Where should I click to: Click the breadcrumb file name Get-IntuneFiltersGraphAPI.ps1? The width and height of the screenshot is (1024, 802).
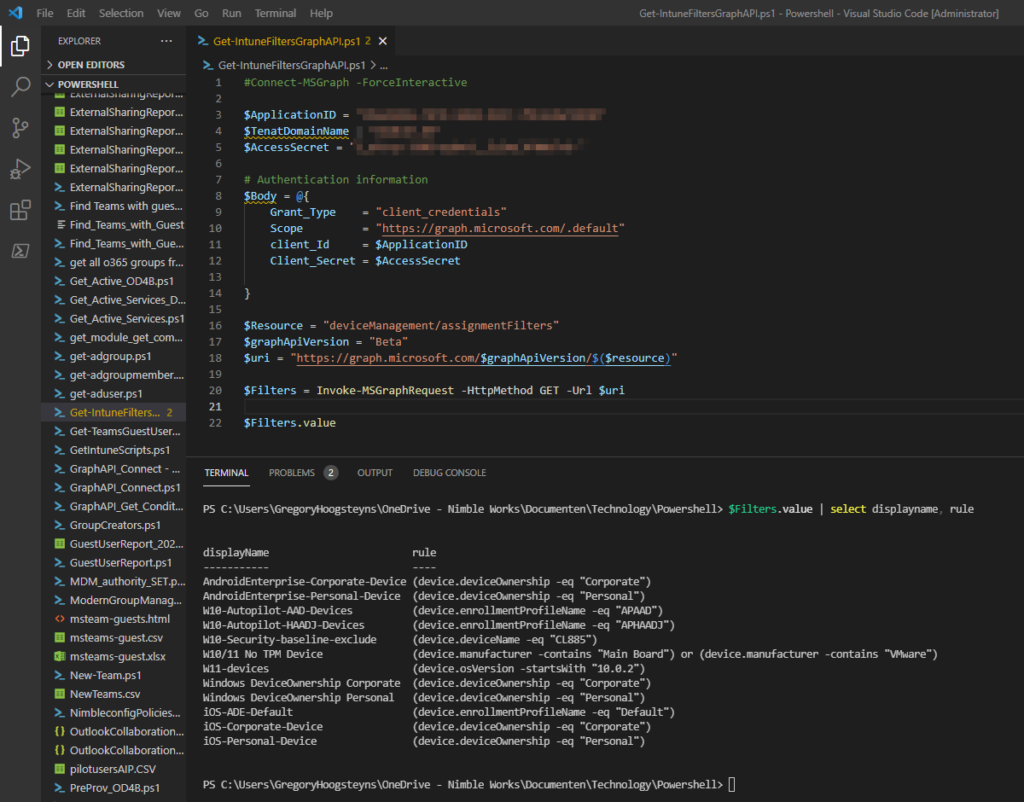click(291, 65)
